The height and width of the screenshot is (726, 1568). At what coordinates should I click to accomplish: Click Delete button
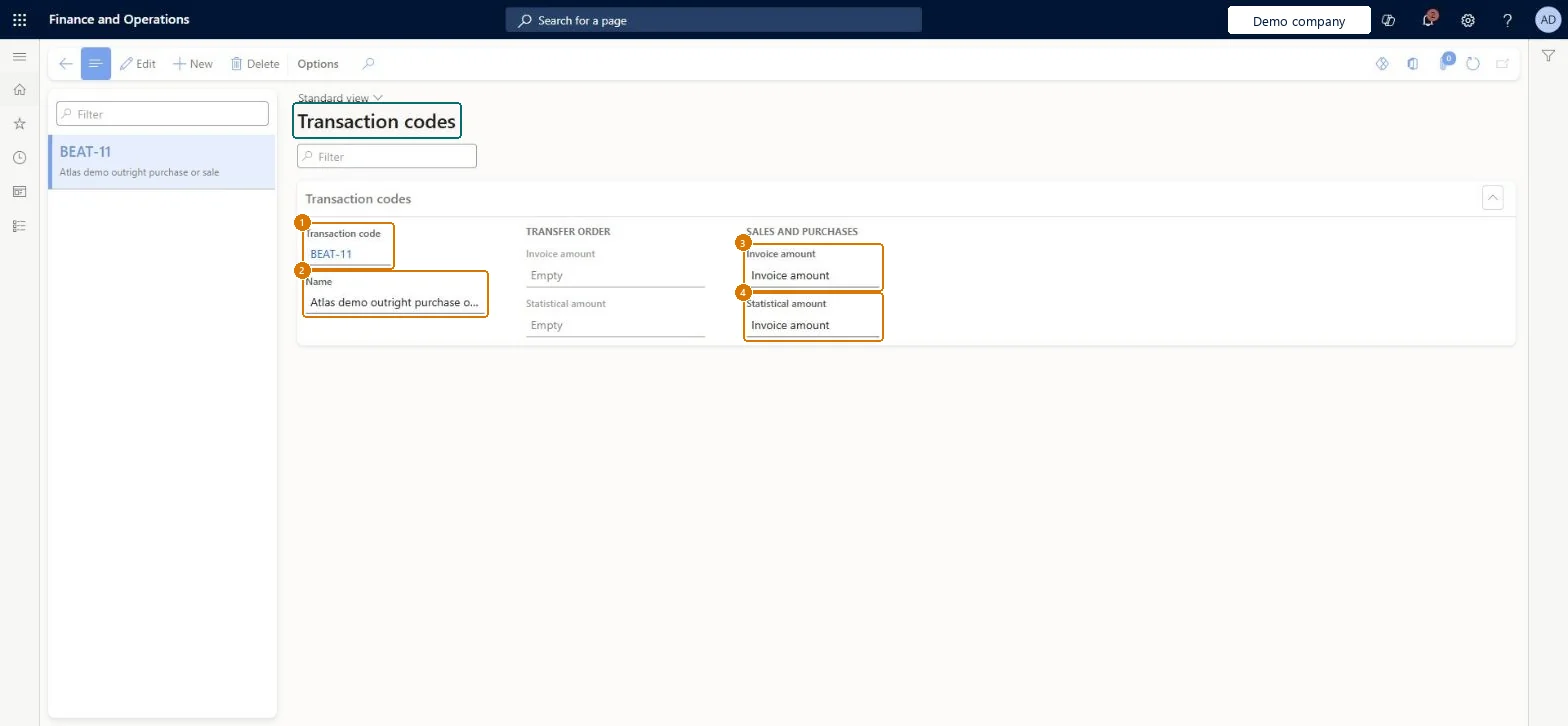255,63
